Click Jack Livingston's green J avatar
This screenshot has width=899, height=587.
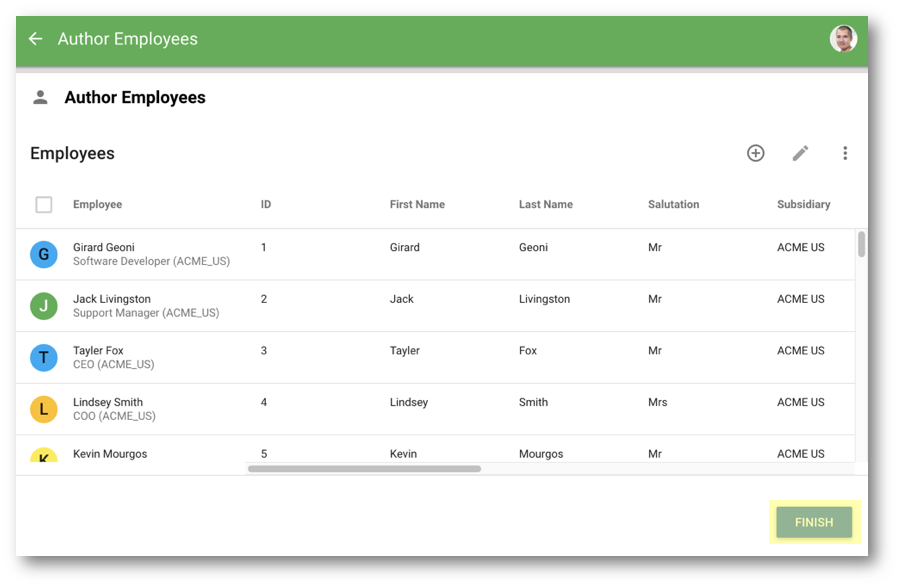pyautogui.click(x=44, y=306)
